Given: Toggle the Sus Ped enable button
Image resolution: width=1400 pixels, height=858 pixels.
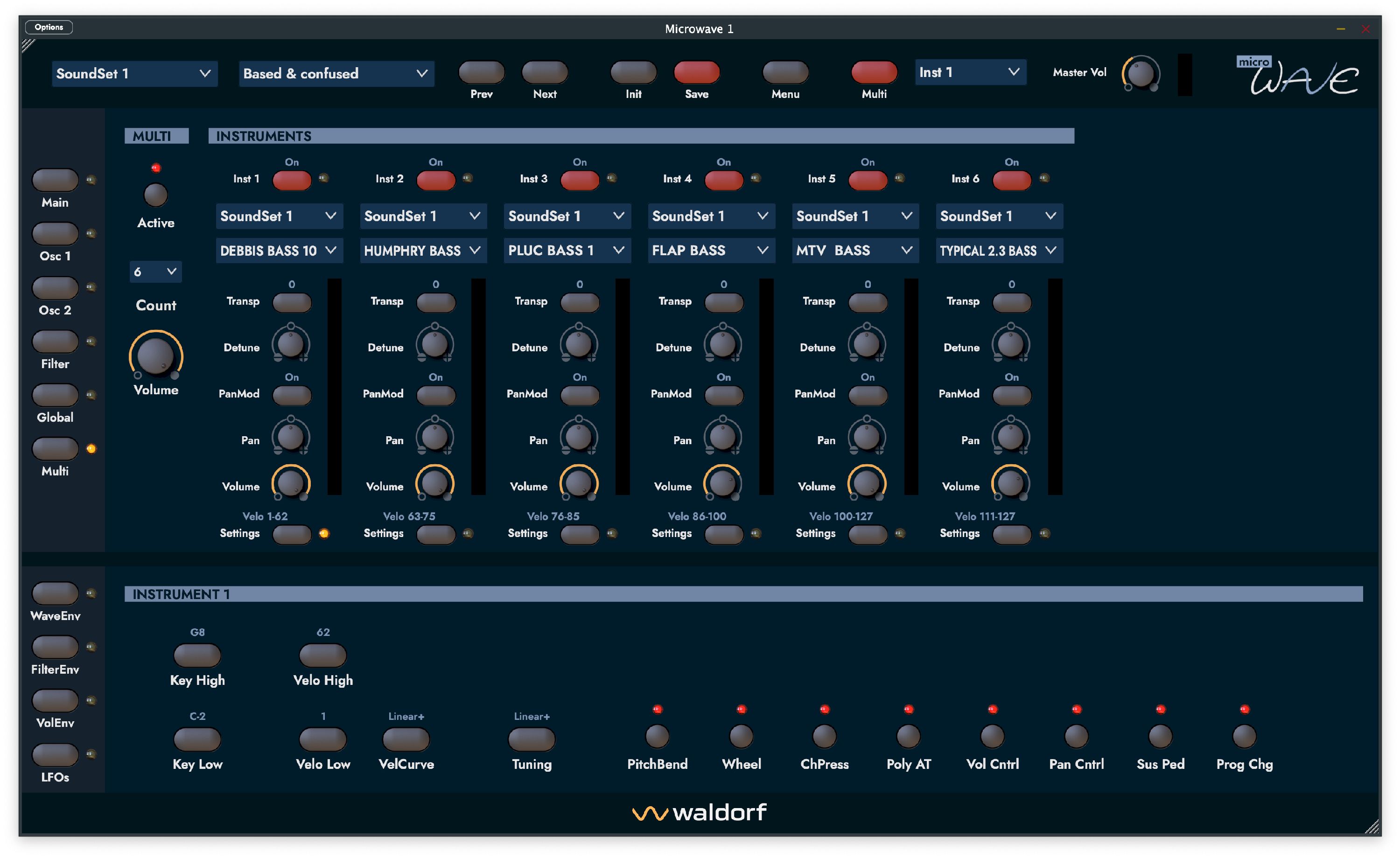Looking at the screenshot, I should click(1160, 736).
